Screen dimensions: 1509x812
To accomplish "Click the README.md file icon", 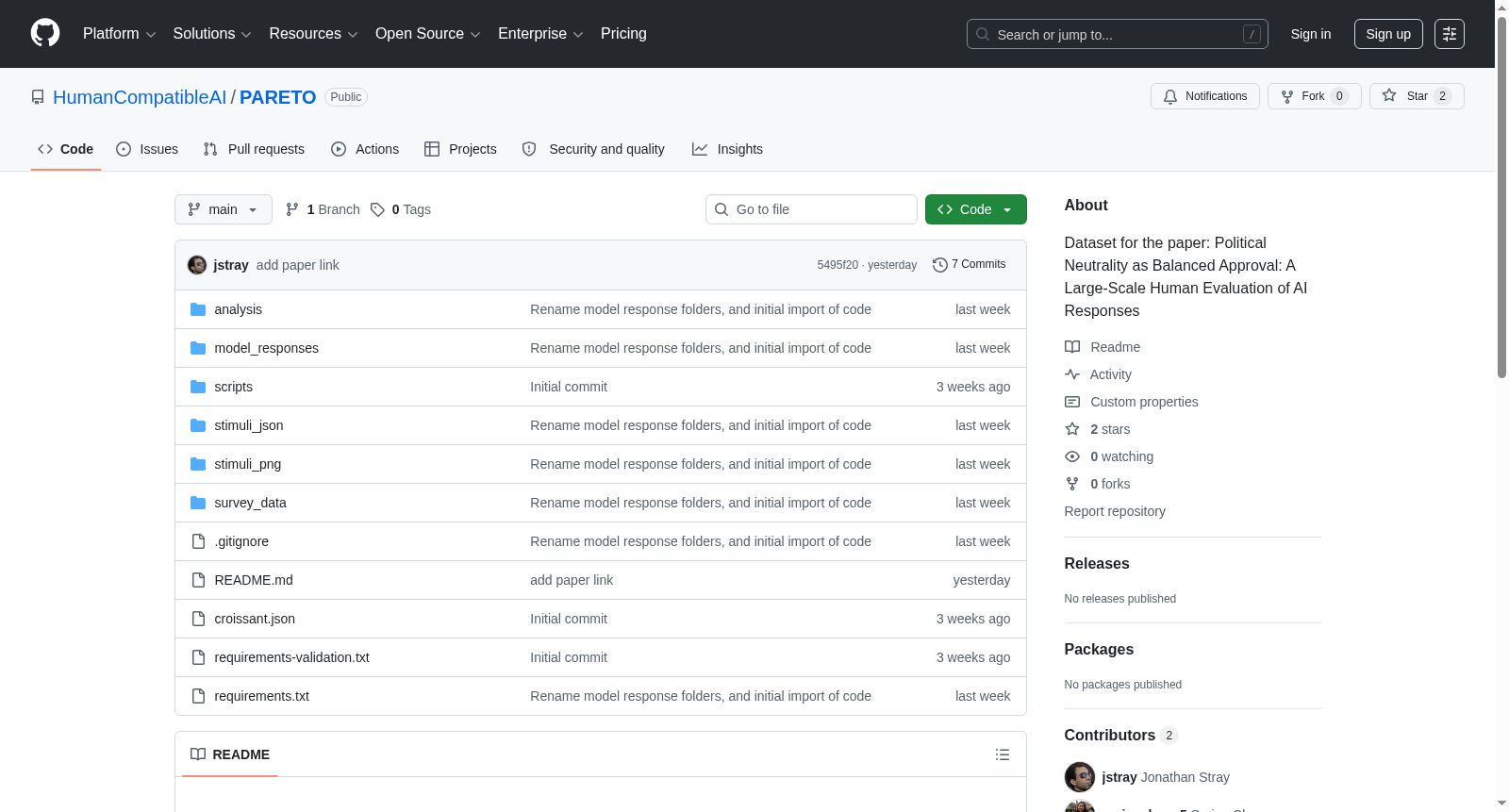I will click(198, 580).
